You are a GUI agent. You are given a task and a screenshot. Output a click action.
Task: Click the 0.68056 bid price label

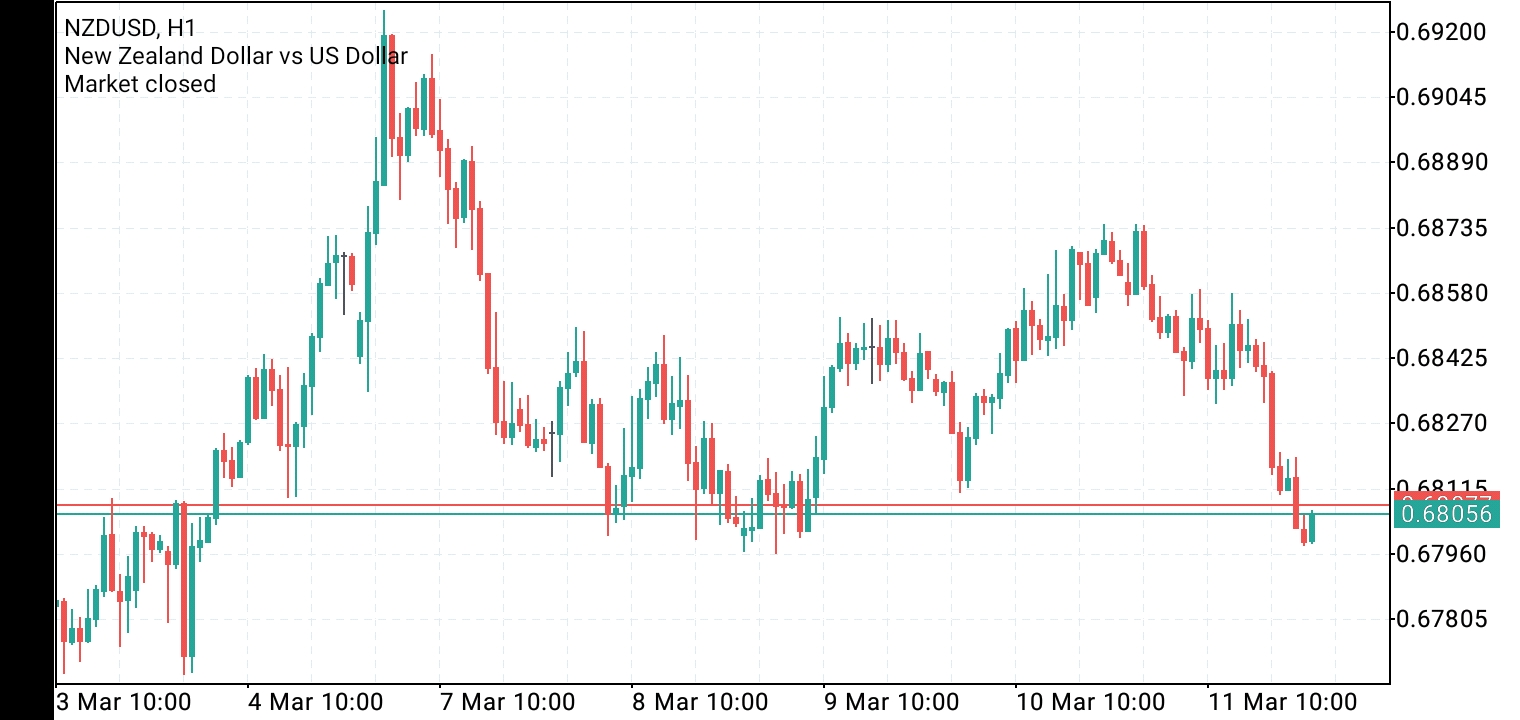[1446, 514]
